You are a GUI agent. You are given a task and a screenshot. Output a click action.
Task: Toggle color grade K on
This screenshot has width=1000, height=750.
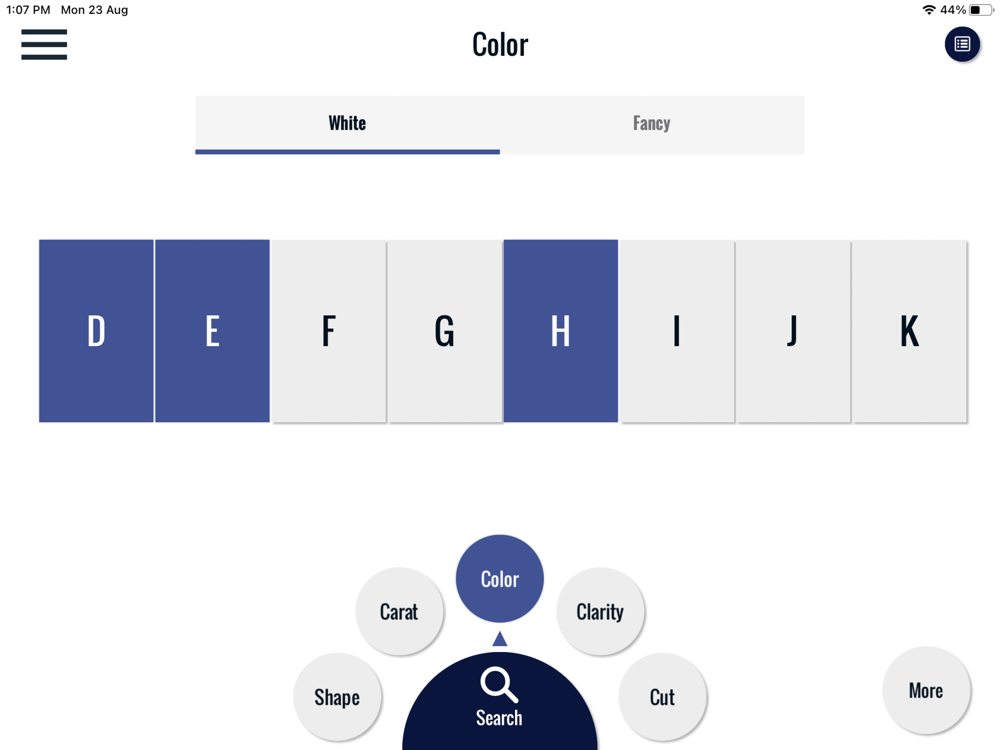(x=909, y=331)
